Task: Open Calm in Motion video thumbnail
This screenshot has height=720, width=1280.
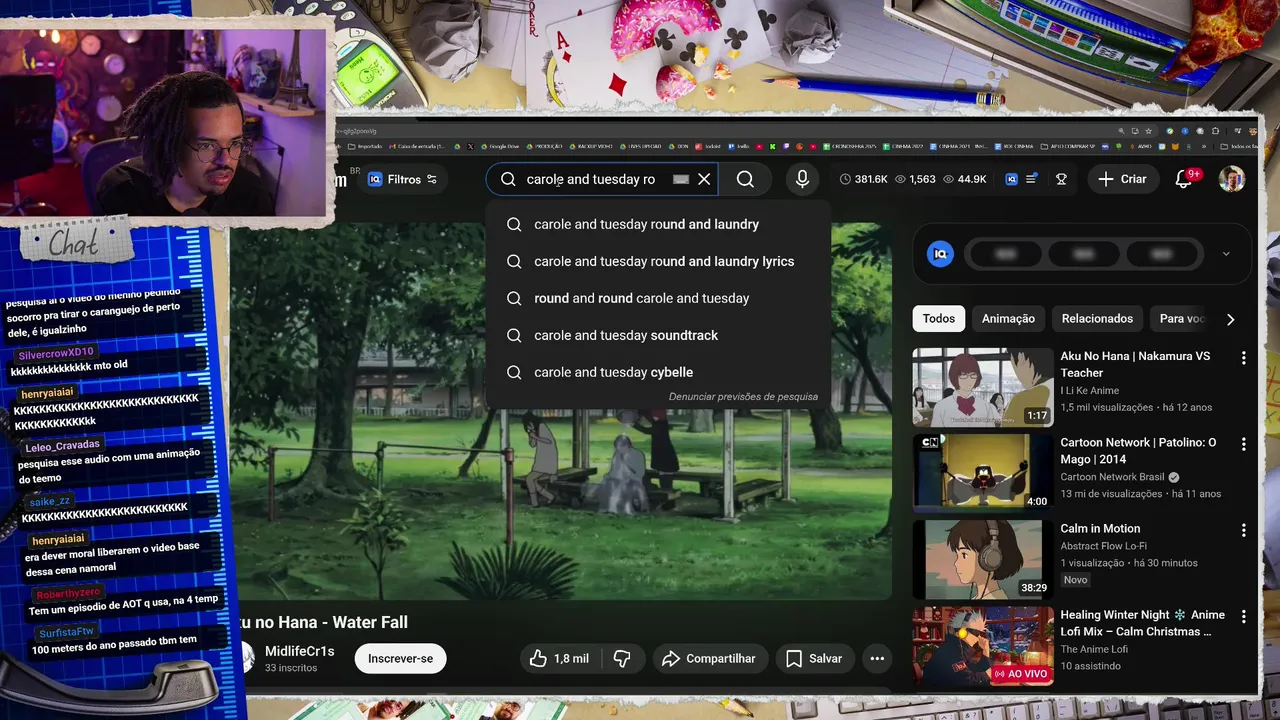Action: pos(983,559)
